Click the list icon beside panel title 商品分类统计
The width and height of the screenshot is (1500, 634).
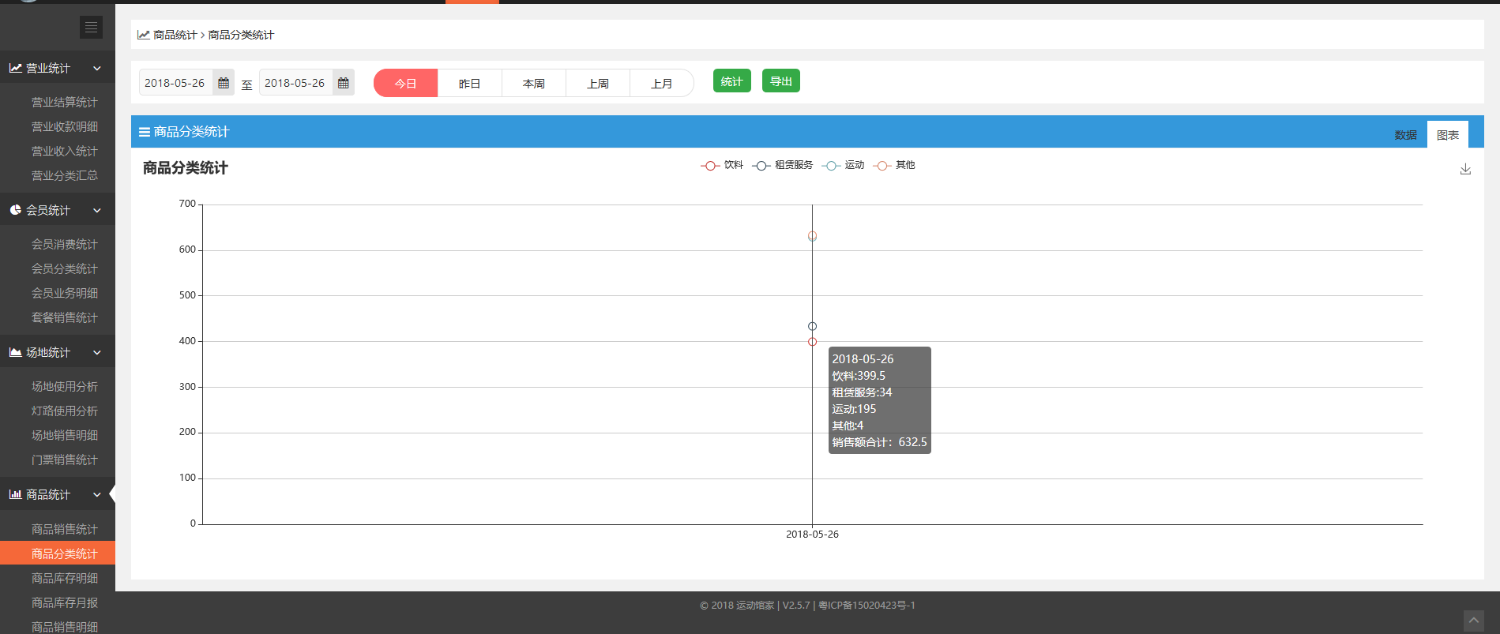144,131
